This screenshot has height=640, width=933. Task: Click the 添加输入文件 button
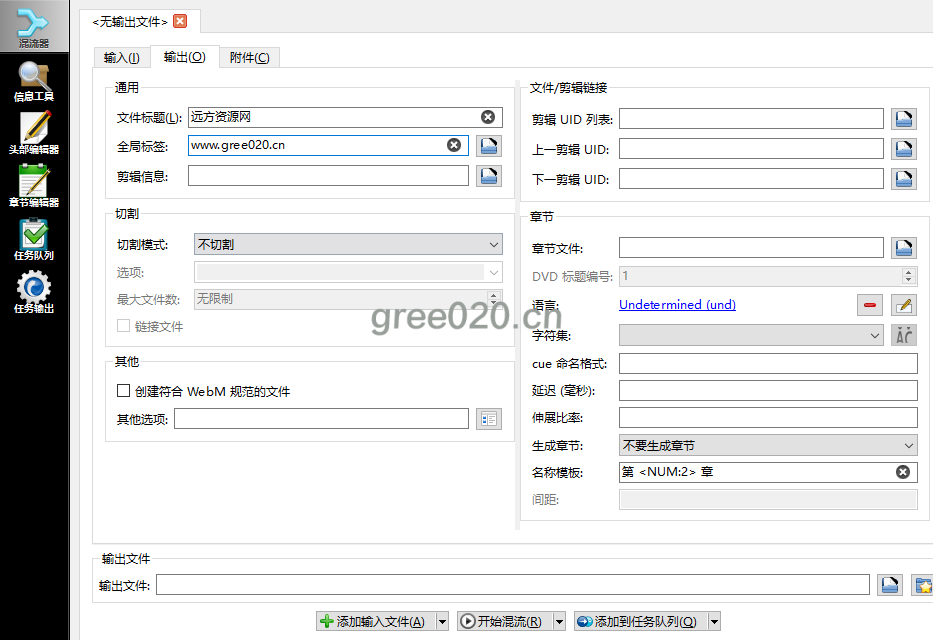tap(375, 621)
